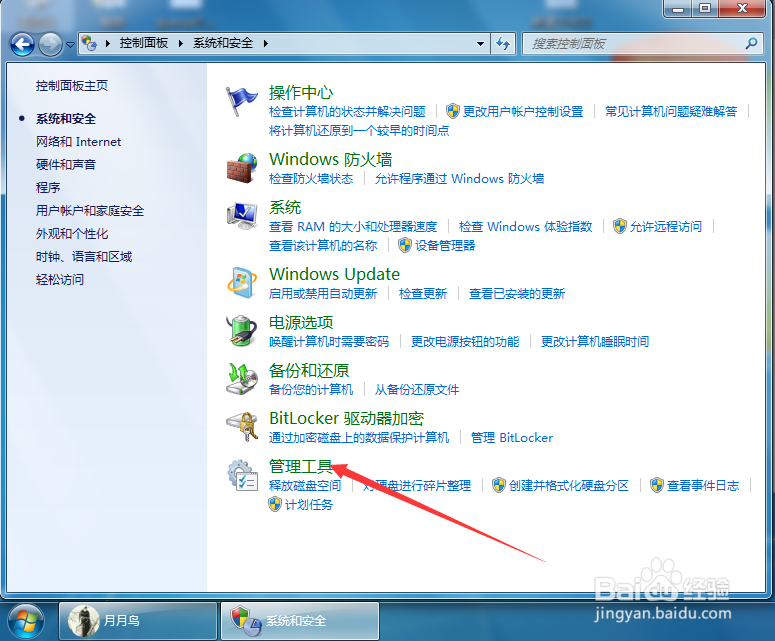This screenshot has height=641, width=775.
Task: Click shield icon beside 更改用户帐户控制设置
Action: [x=452, y=111]
